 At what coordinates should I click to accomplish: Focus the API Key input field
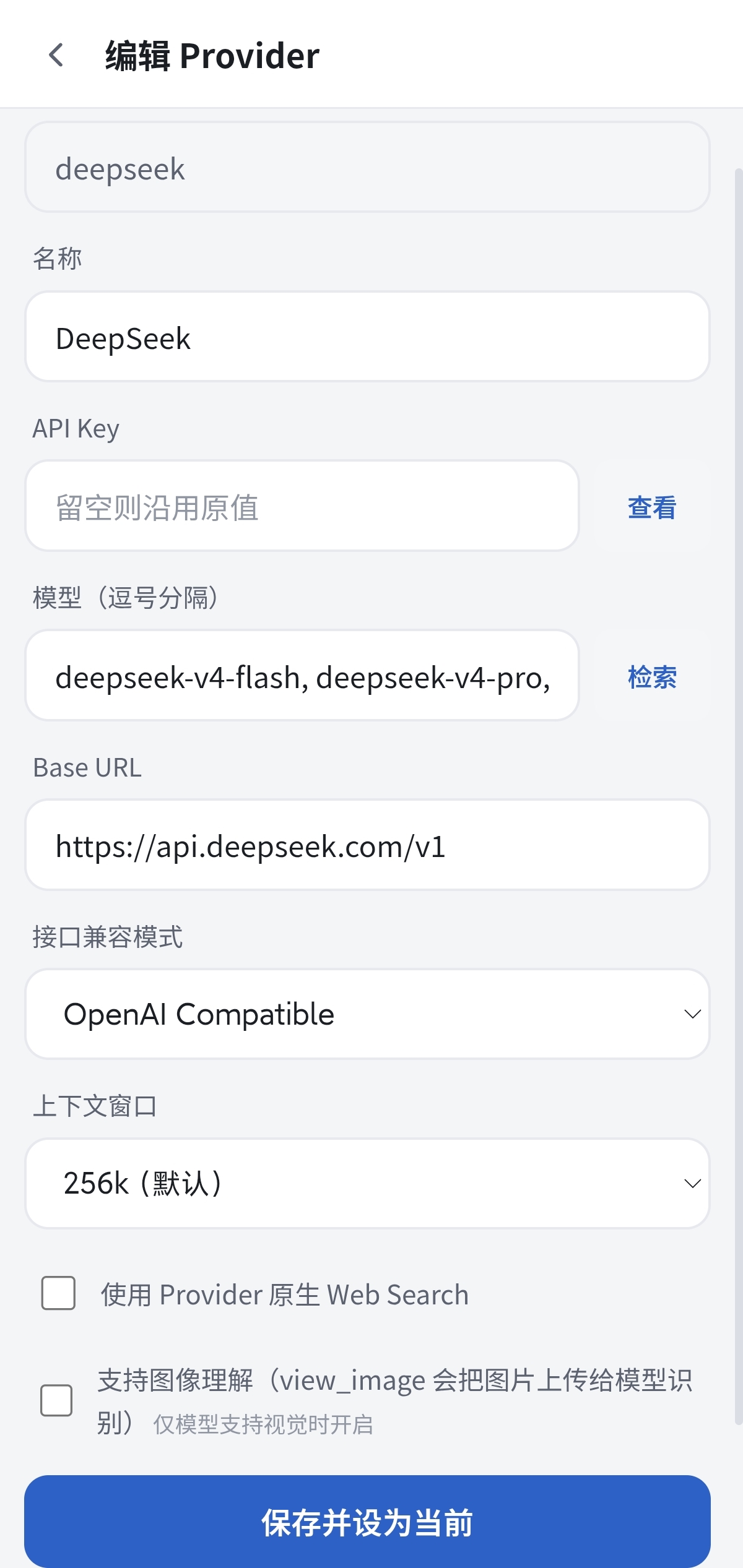coord(302,506)
